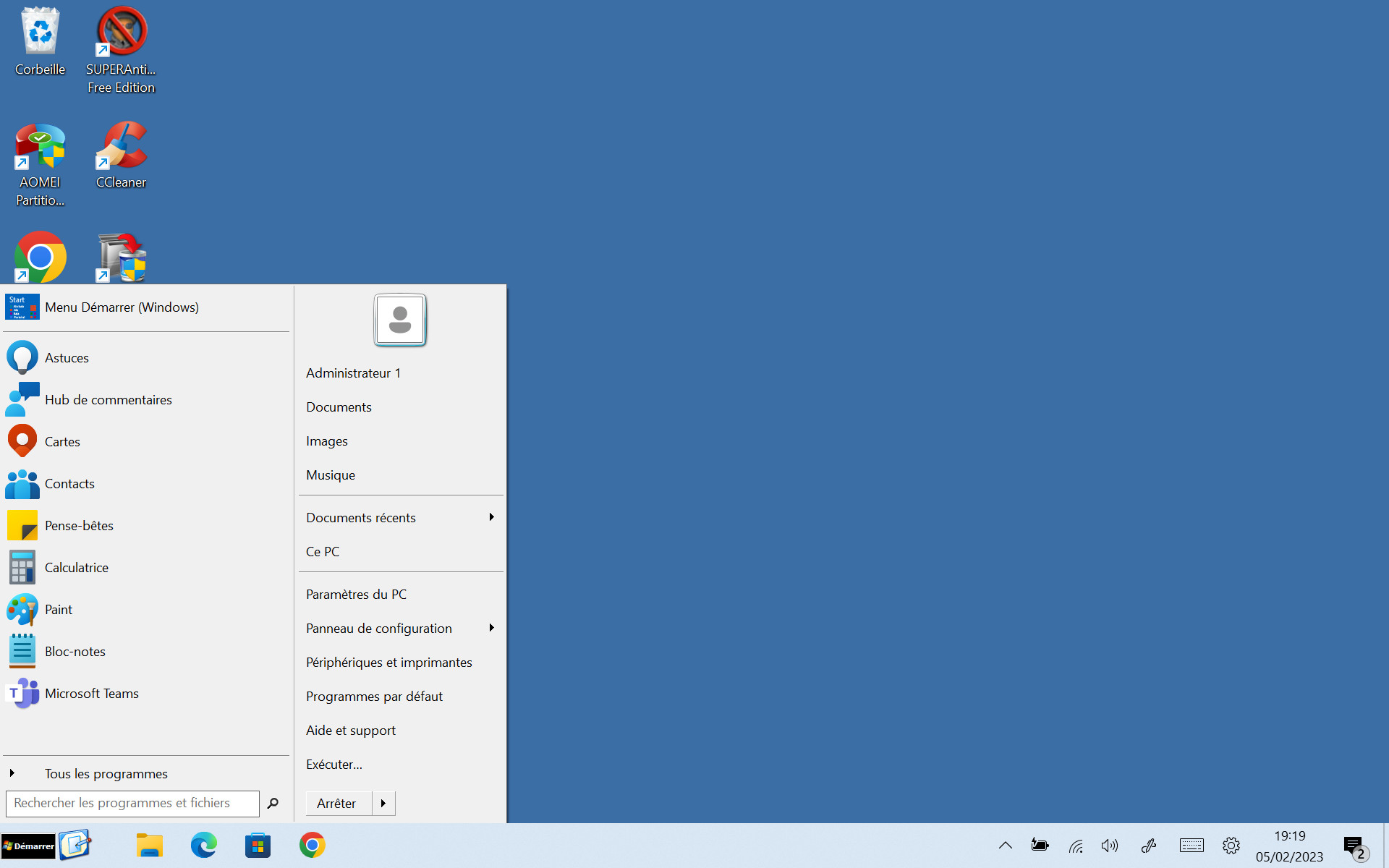This screenshot has height=868, width=1389.
Task: Click the user account picture
Action: click(x=400, y=320)
